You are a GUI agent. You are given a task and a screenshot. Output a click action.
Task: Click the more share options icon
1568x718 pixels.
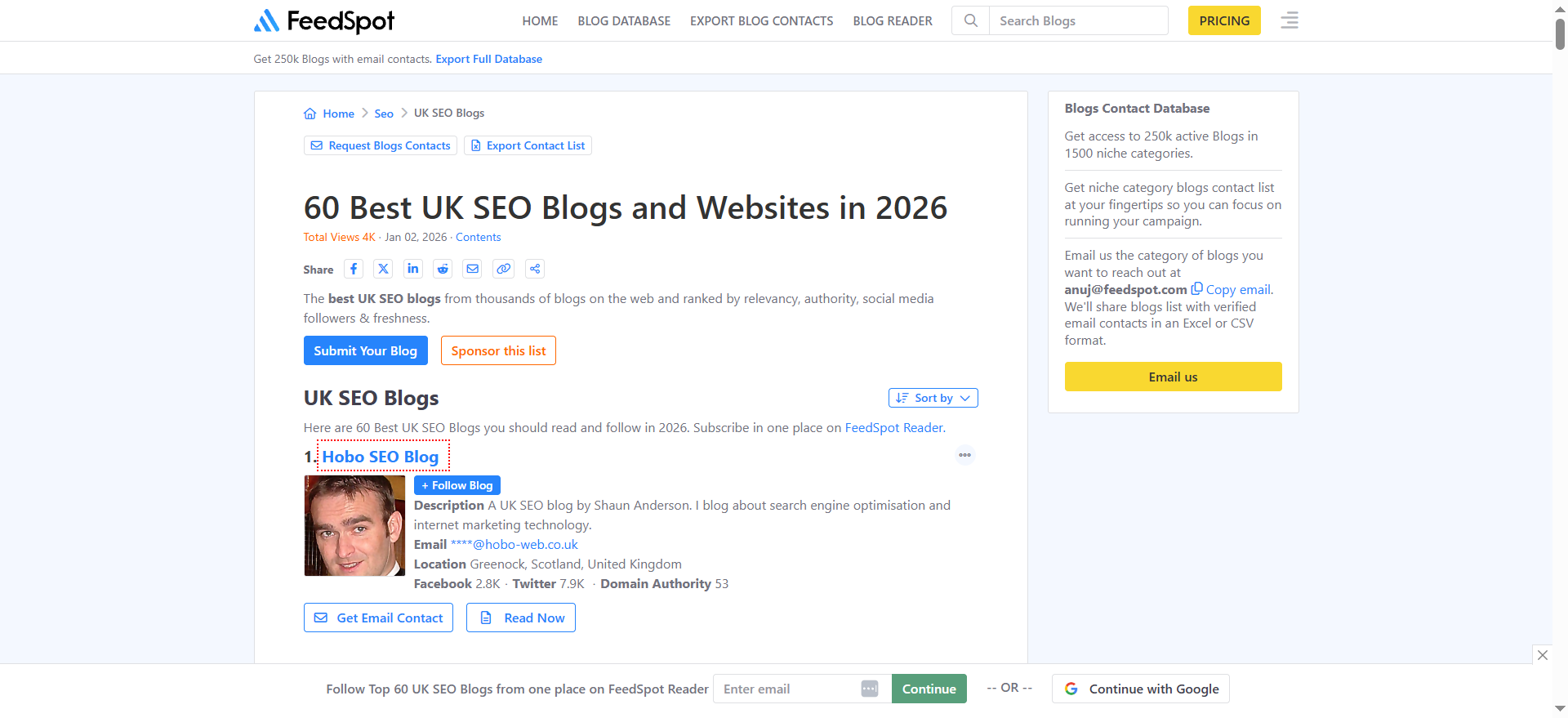click(534, 269)
